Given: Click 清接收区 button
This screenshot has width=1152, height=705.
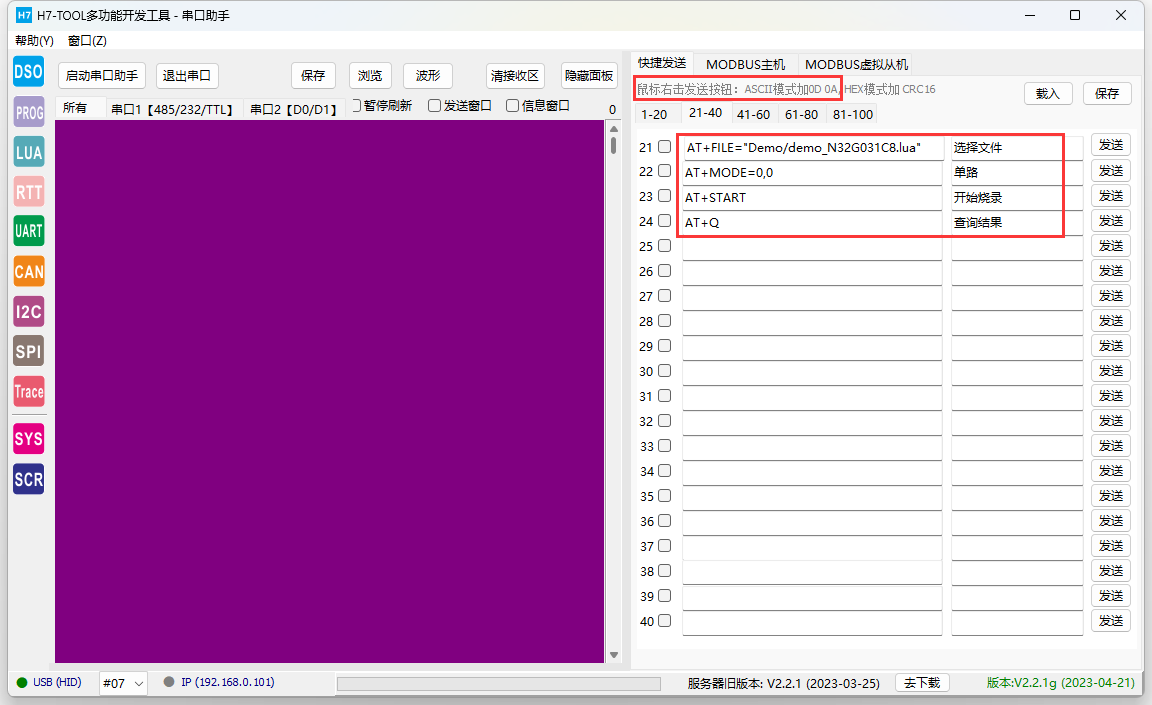Looking at the screenshot, I should click(x=515, y=76).
